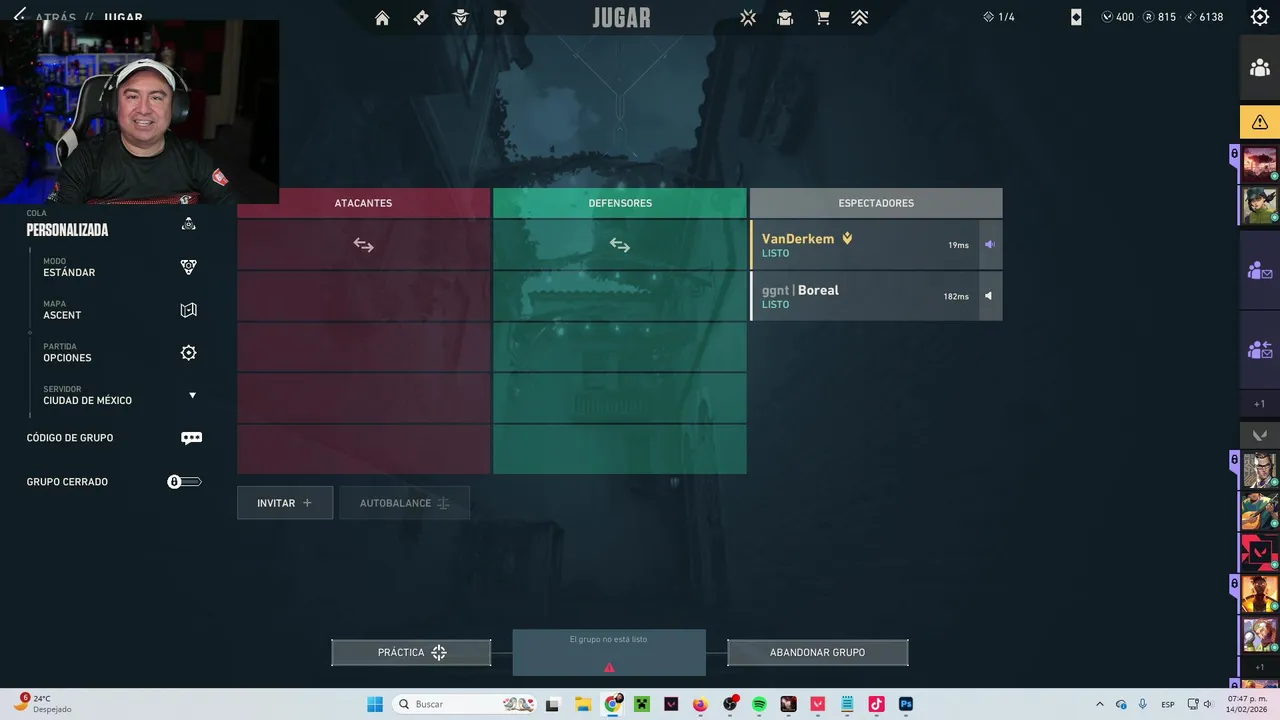Click the Kingdom credits 6138 balance

[x=1204, y=17]
